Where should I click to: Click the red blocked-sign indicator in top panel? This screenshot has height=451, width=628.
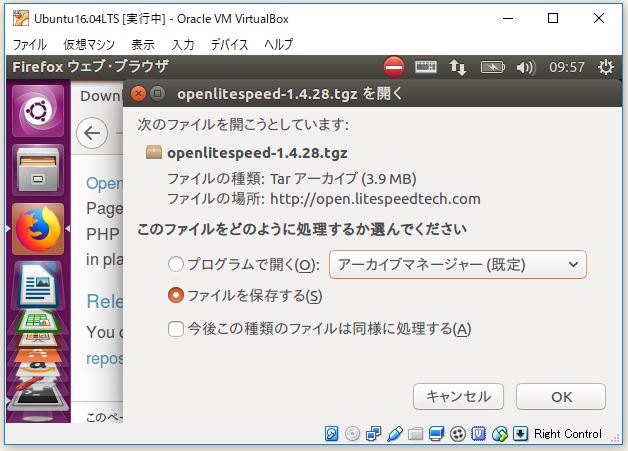click(394, 66)
